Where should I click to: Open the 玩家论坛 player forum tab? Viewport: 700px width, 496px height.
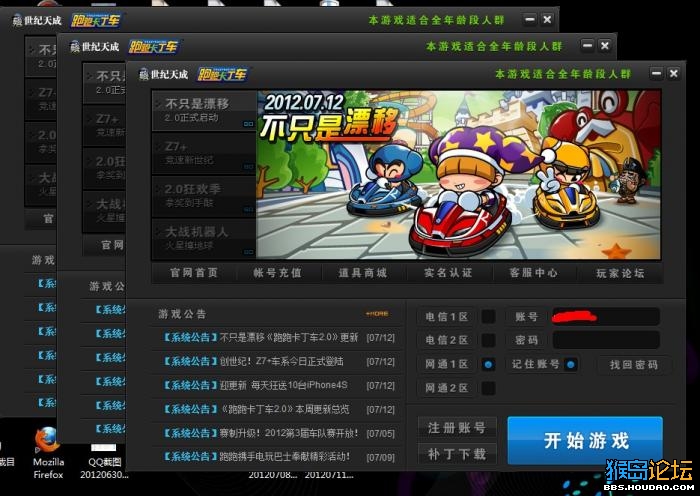click(620, 272)
